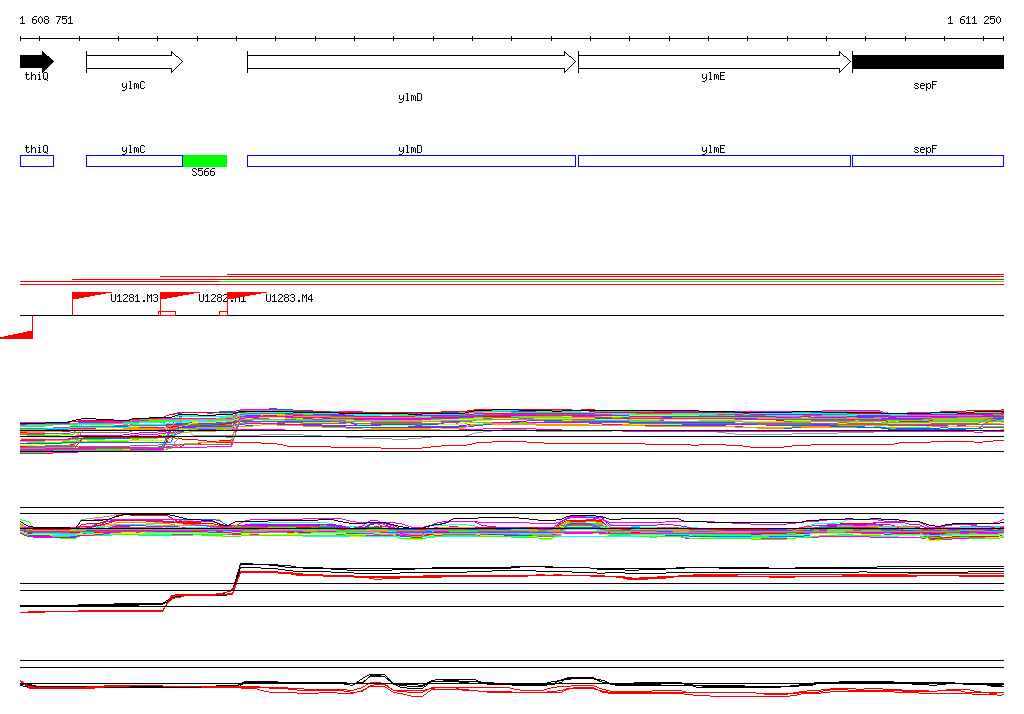Click the red U1281.M3 promoter flag
The width and height of the screenshot is (1024, 714).
[90, 297]
